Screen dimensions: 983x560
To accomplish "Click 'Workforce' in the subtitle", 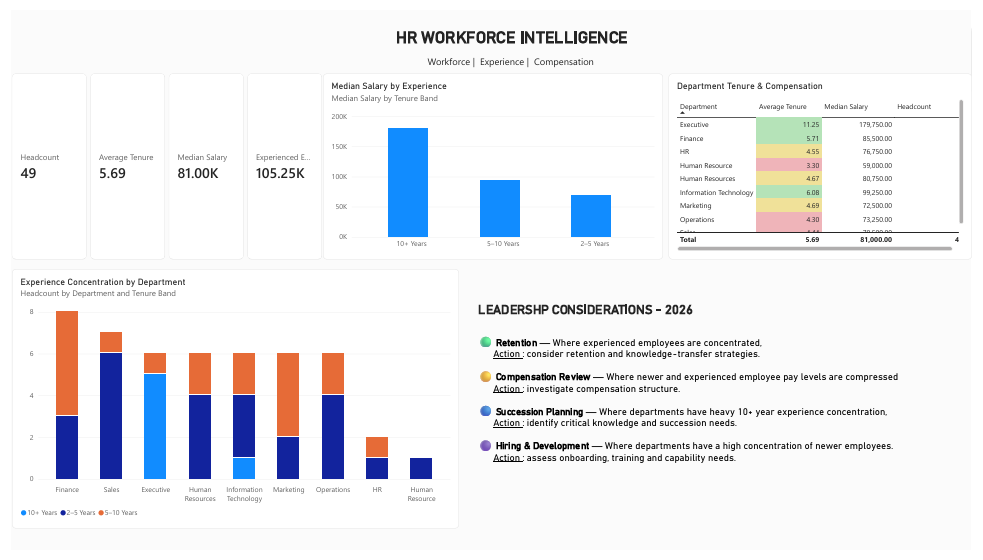I will tap(448, 62).
